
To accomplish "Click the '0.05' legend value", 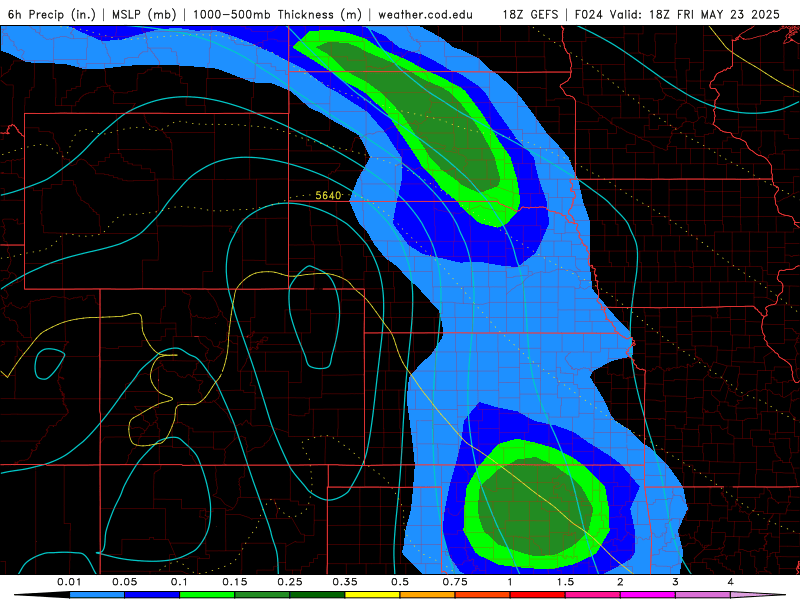I will coord(124,582).
